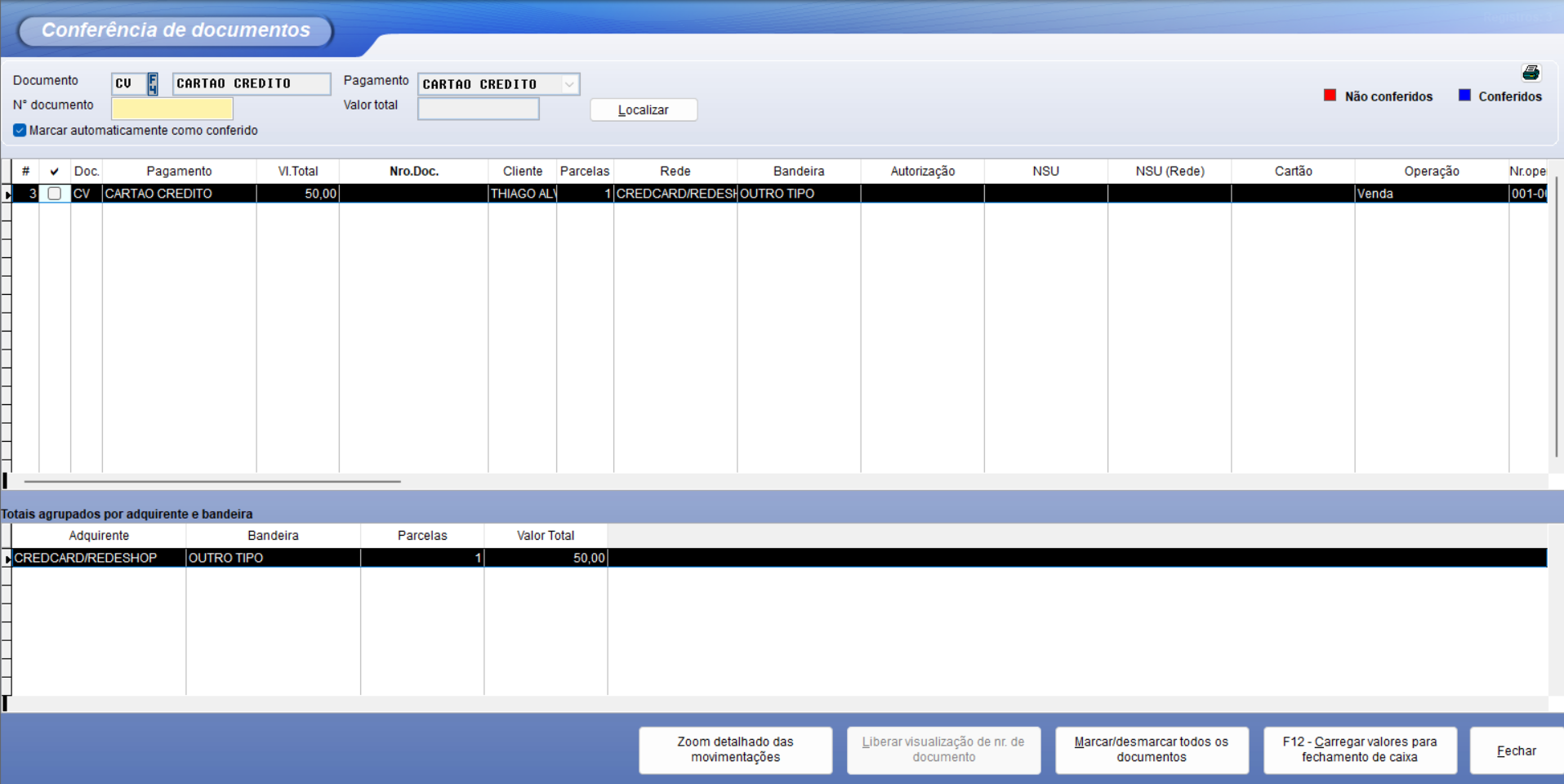Click the checkmark column header icon

pos(55,171)
